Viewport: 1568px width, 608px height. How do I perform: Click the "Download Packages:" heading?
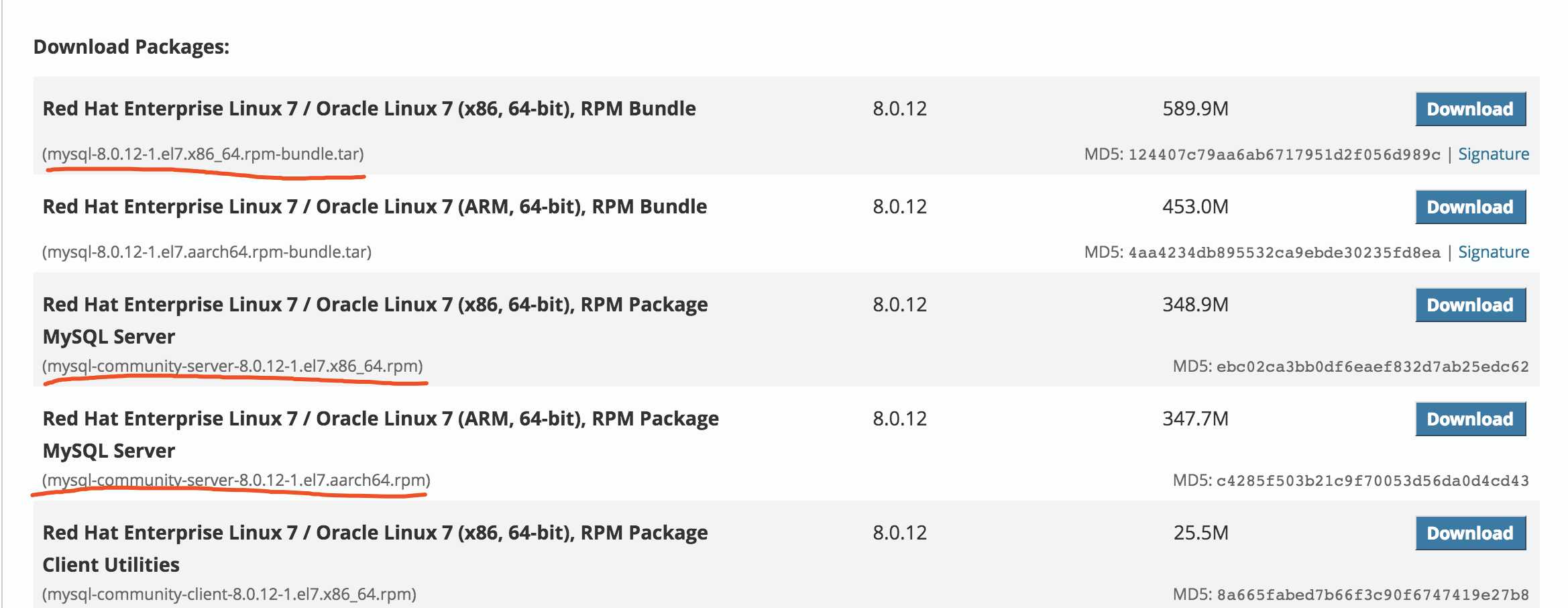coord(131,47)
